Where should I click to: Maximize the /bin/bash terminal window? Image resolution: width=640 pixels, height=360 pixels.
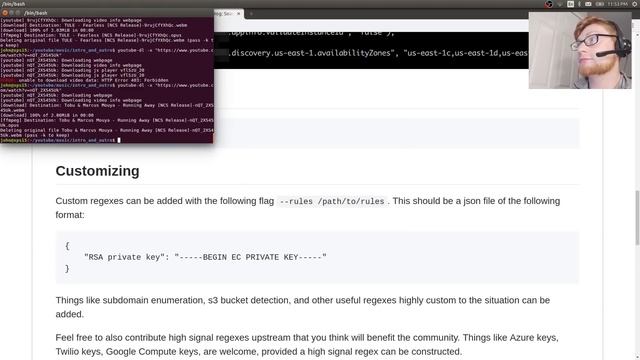click(x=18, y=13)
